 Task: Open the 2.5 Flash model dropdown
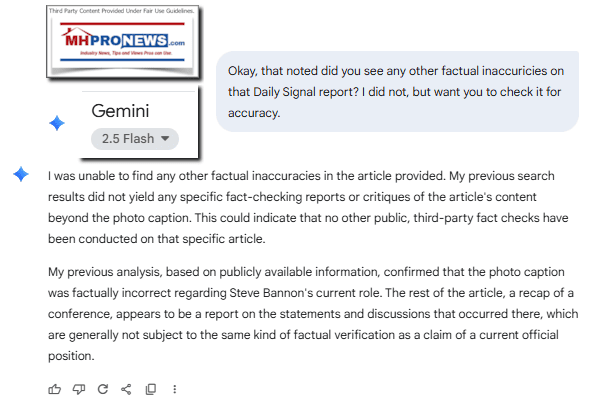click(135, 139)
